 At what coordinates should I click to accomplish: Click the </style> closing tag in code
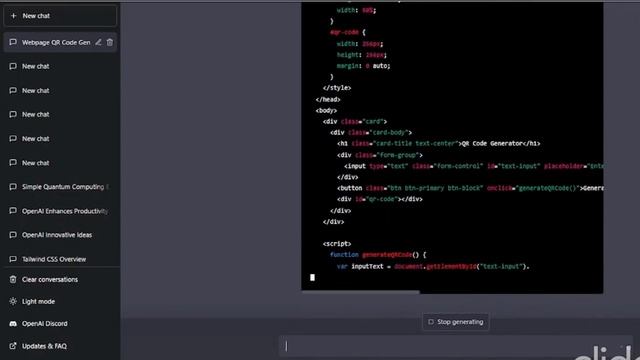[337, 88]
